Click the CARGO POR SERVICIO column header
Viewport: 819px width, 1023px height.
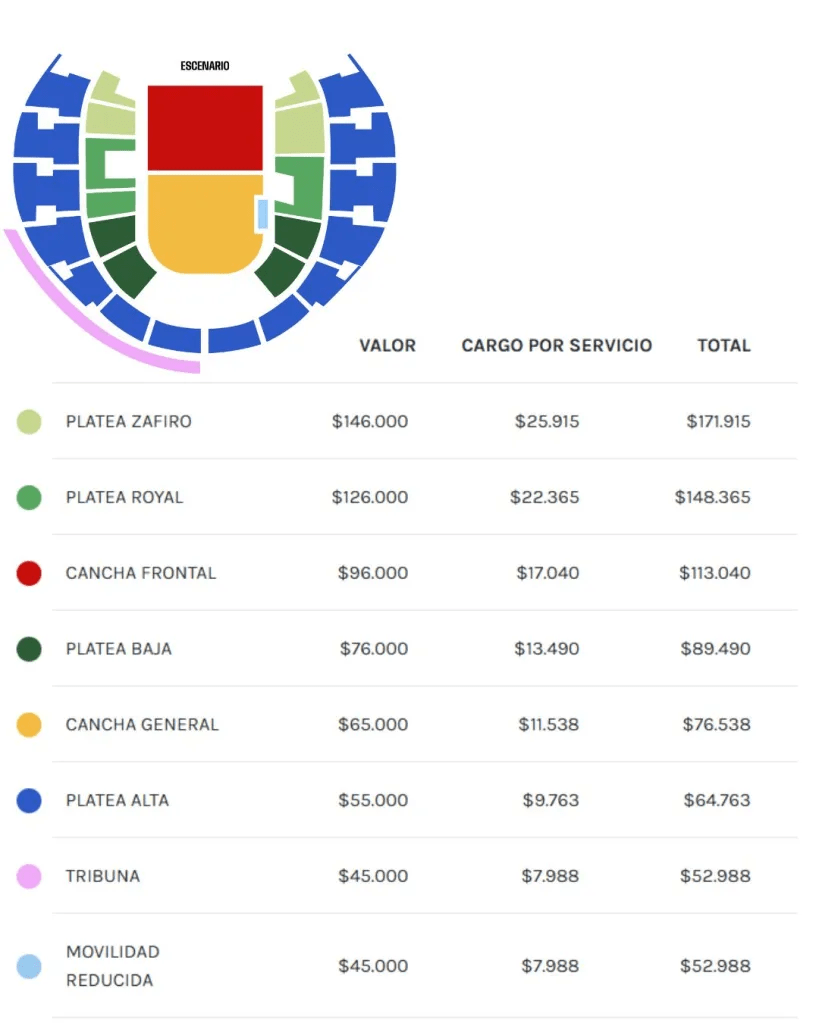click(556, 346)
